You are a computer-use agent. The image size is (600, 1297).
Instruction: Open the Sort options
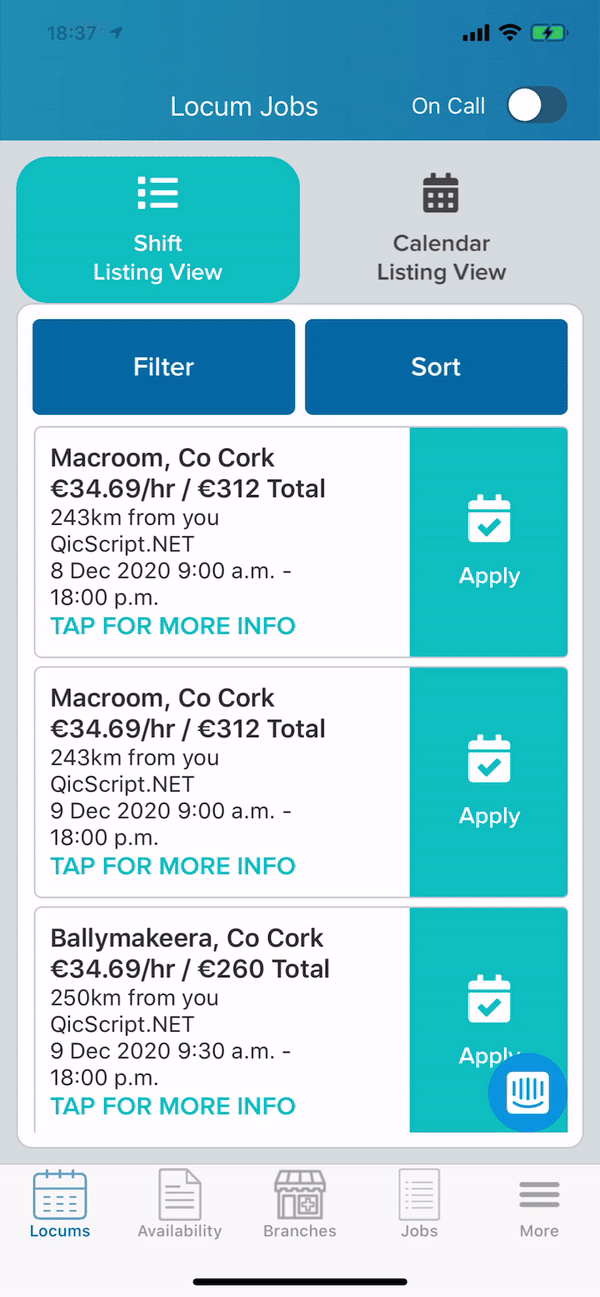click(436, 367)
